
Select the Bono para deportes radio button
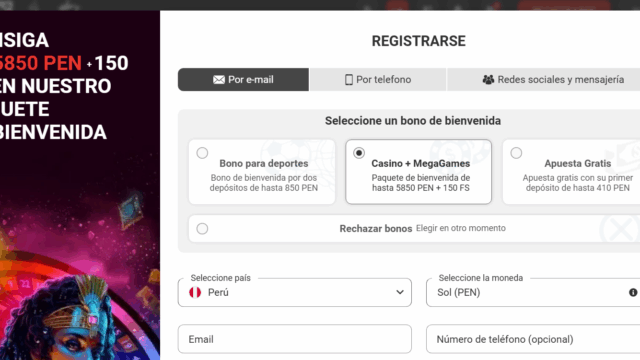(202, 153)
